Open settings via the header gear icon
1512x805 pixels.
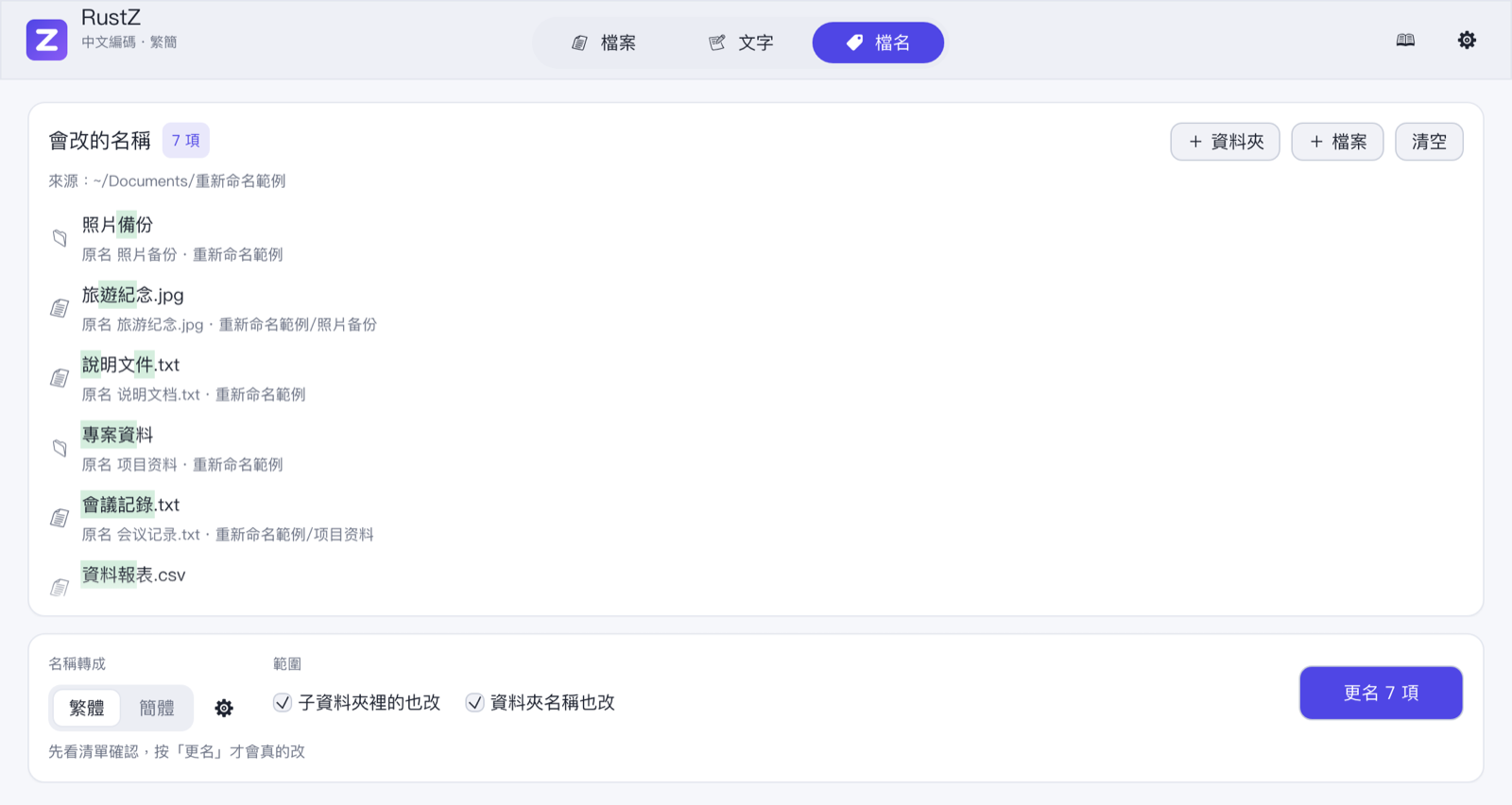click(1467, 40)
